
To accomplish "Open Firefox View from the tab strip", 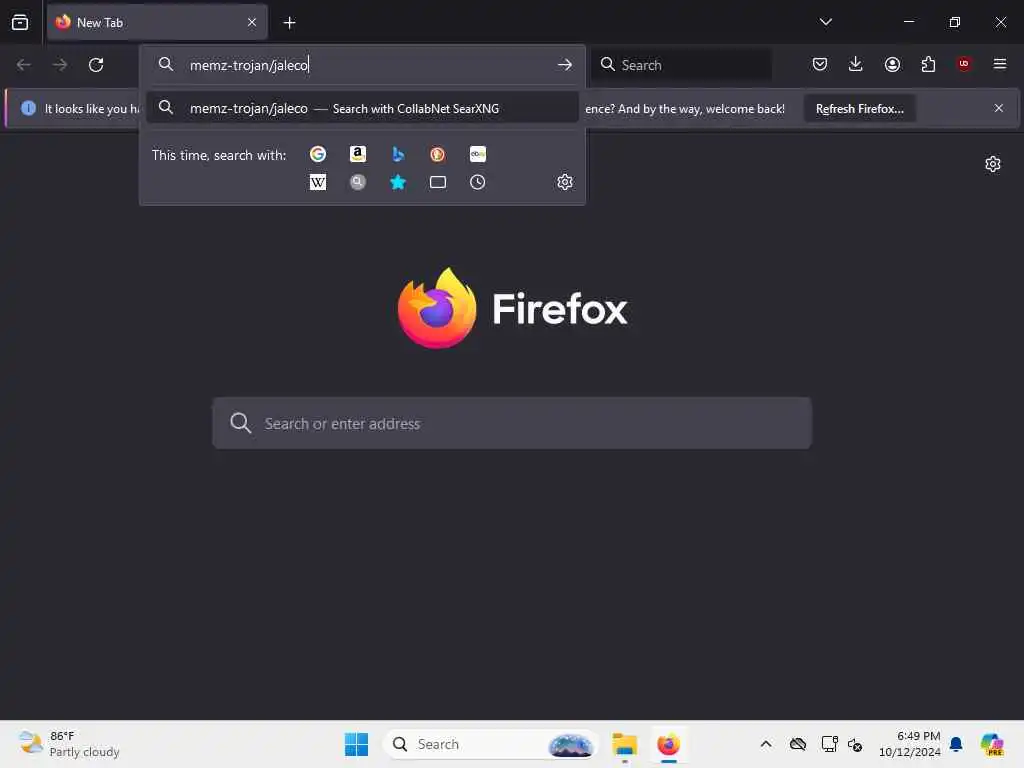I will [x=20, y=22].
